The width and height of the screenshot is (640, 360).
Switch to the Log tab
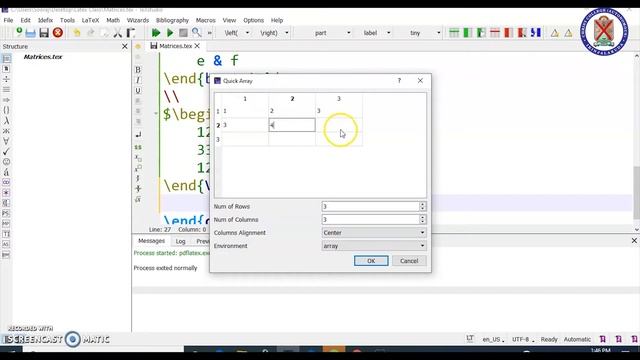pyautogui.click(x=180, y=241)
